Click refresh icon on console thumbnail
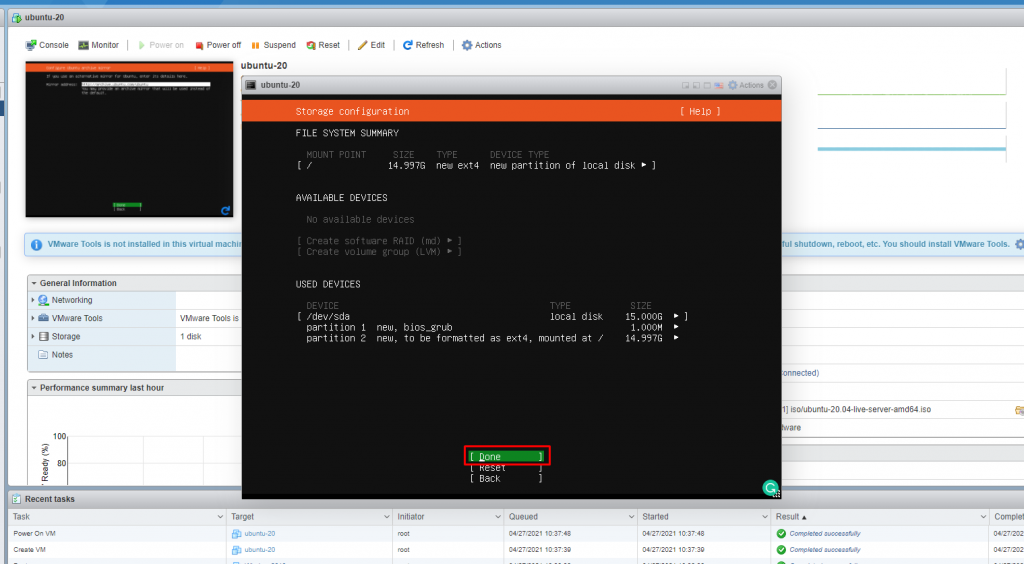This screenshot has width=1024, height=564. (226, 210)
